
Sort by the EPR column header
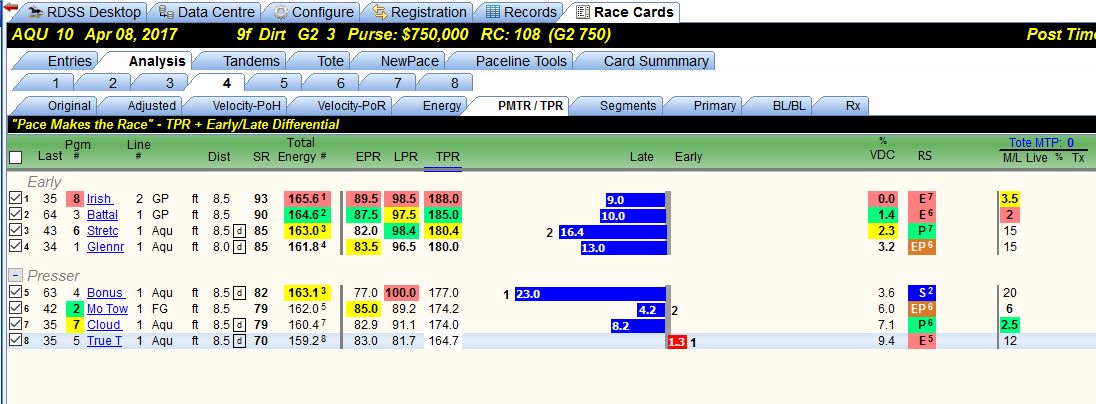[x=368, y=157]
